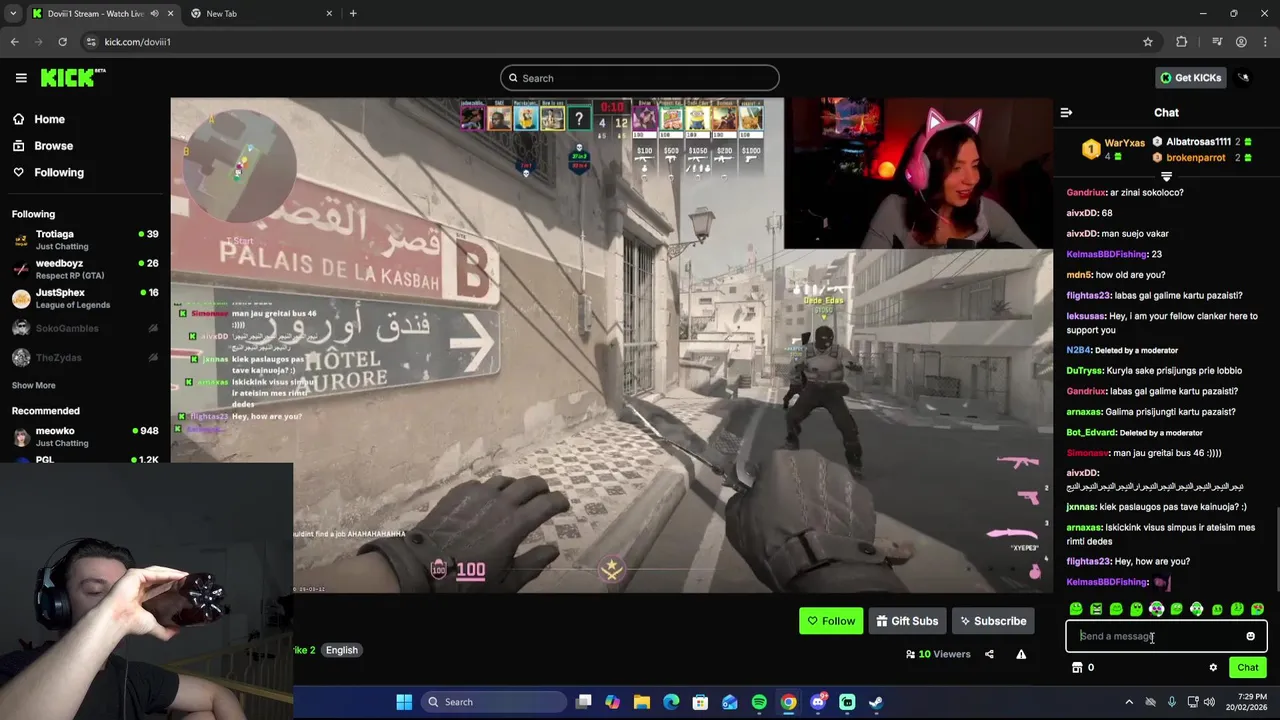Image resolution: width=1280 pixels, height=720 pixels.
Task: Click the Gift Subs button
Action: (x=907, y=621)
